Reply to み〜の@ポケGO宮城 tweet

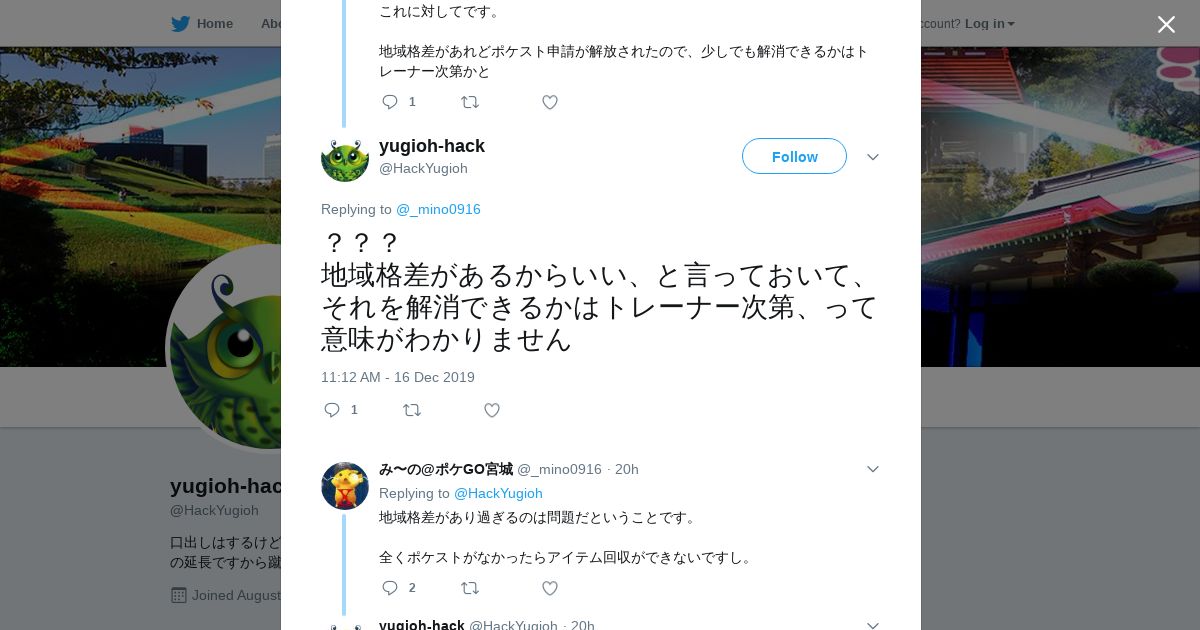pyautogui.click(x=391, y=588)
